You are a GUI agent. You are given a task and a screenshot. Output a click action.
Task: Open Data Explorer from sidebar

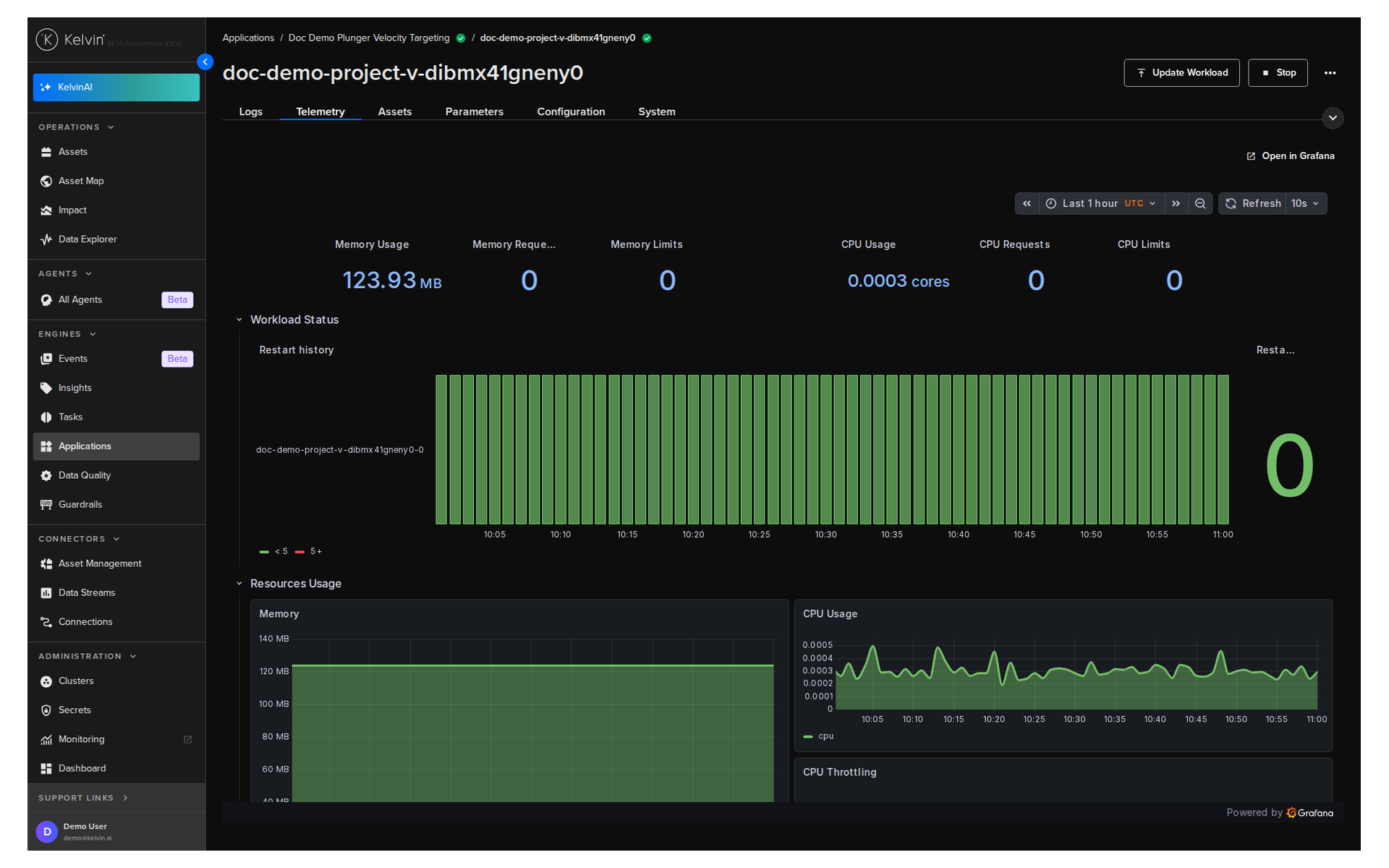(x=87, y=239)
